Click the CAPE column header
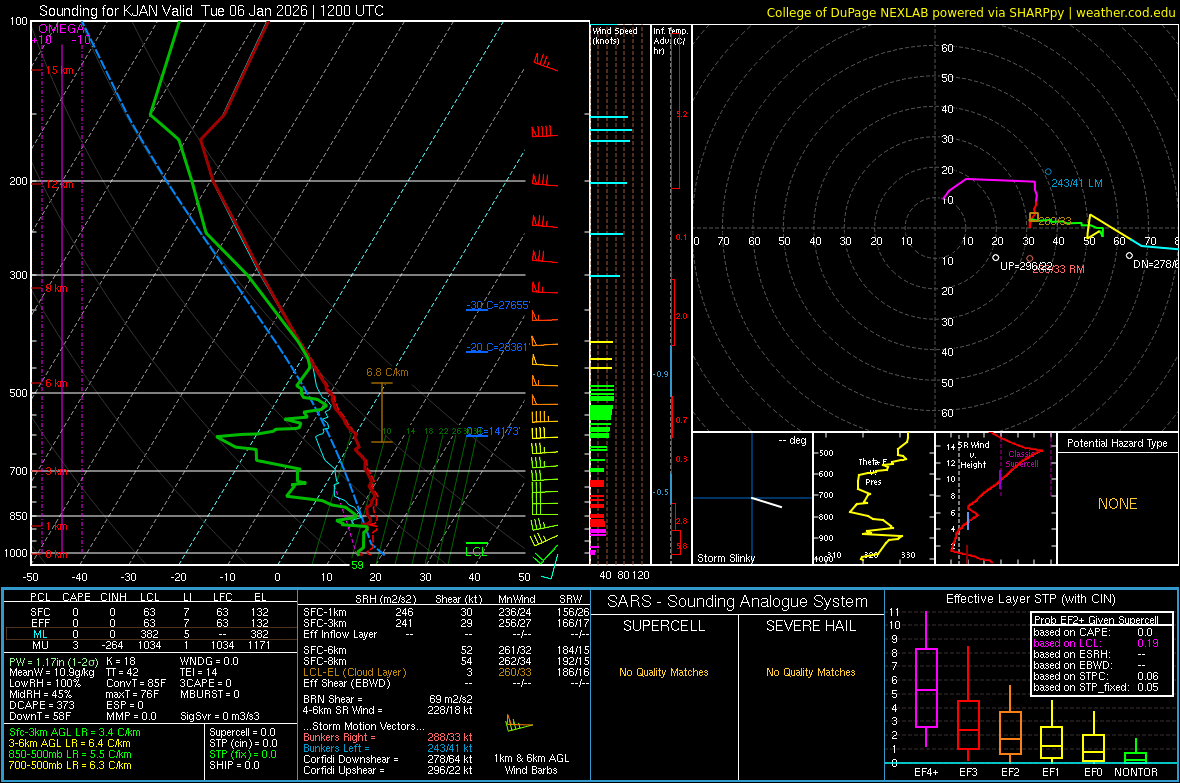 point(76,597)
